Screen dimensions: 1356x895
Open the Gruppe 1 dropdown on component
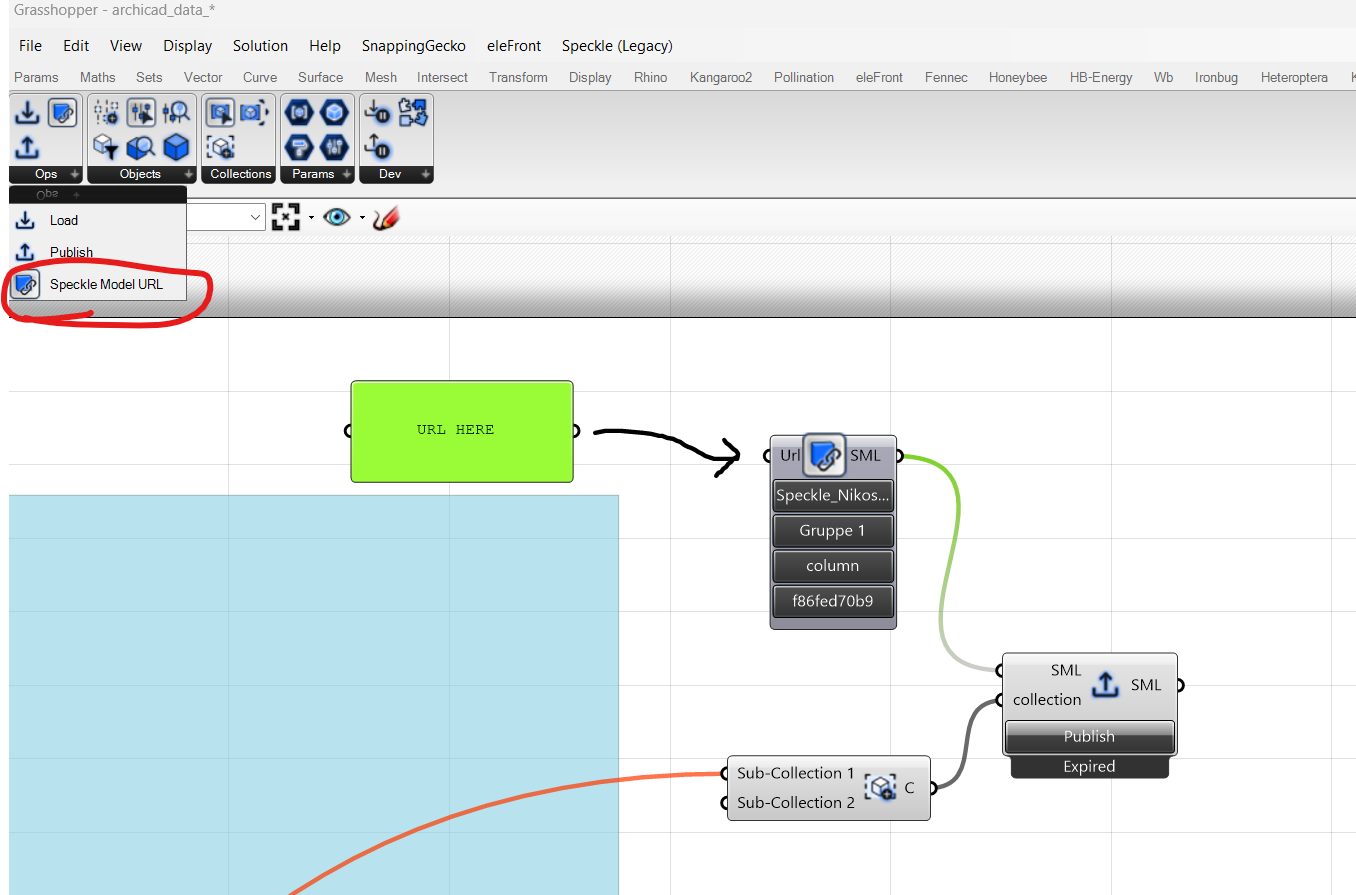[x=832, y=530]
